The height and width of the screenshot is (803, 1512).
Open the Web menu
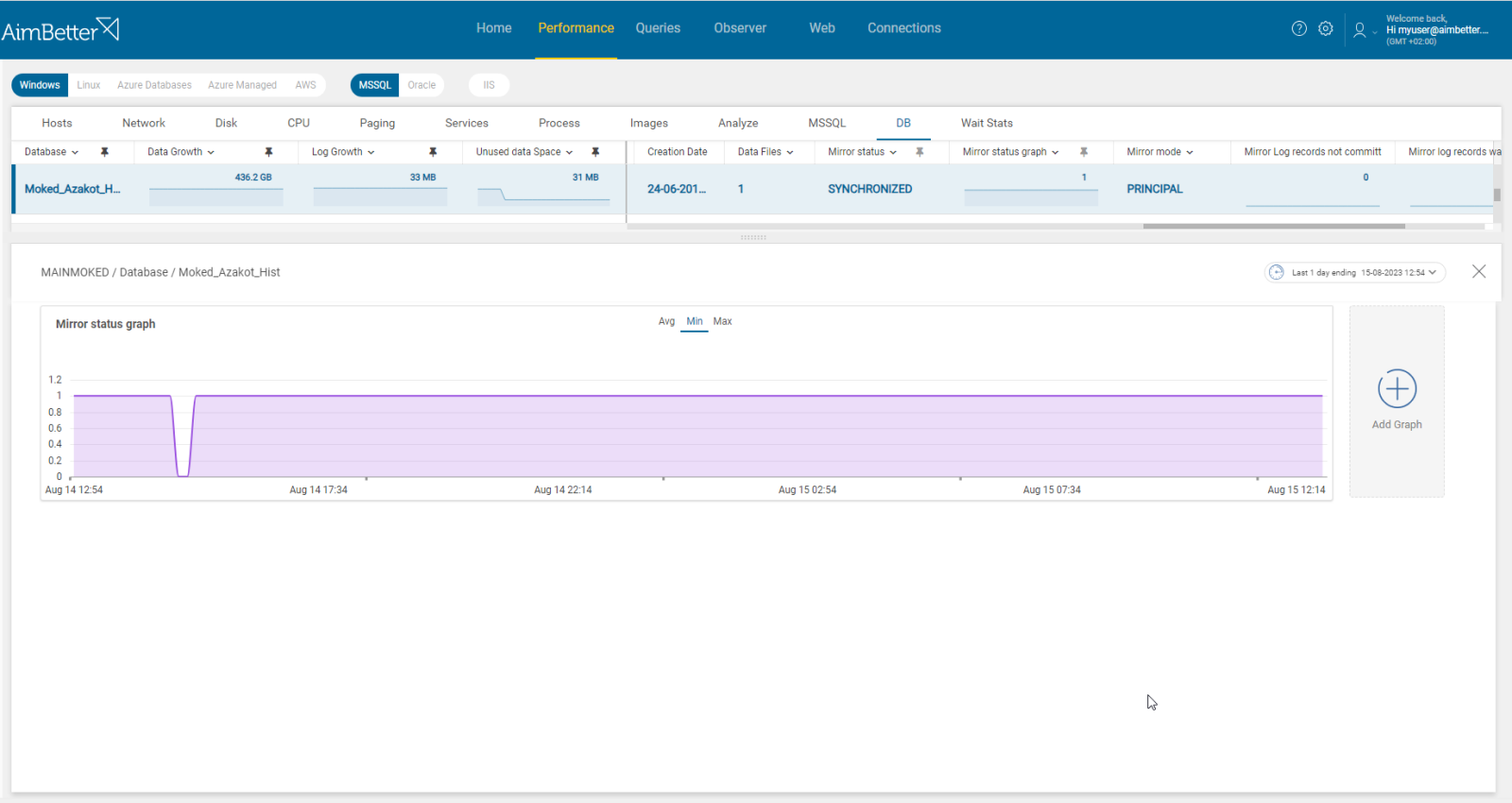point(822,28)
